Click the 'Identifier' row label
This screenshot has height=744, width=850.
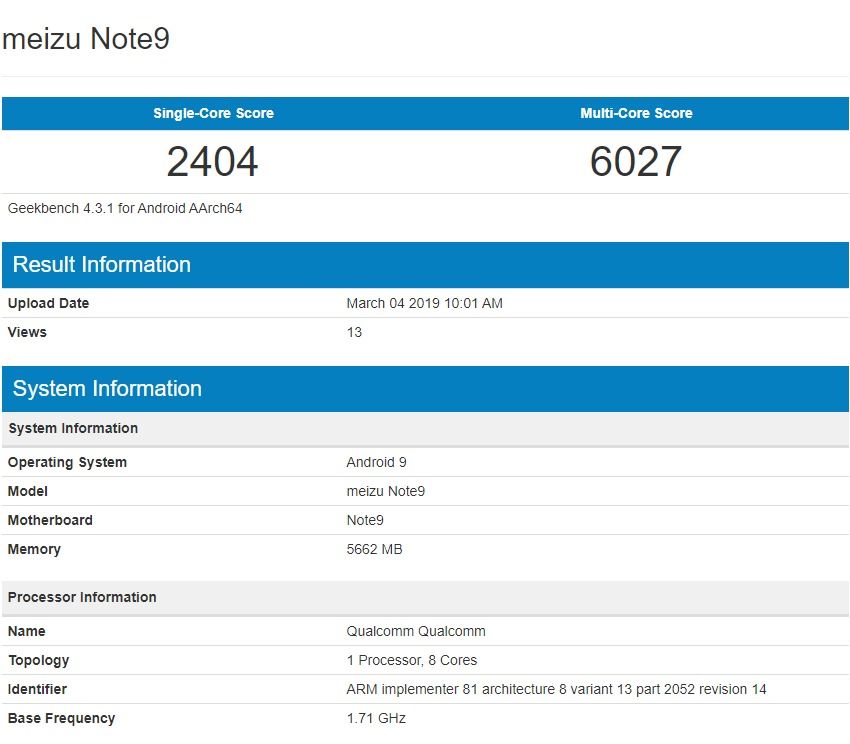pyautogui.click(x=37, y=689)
